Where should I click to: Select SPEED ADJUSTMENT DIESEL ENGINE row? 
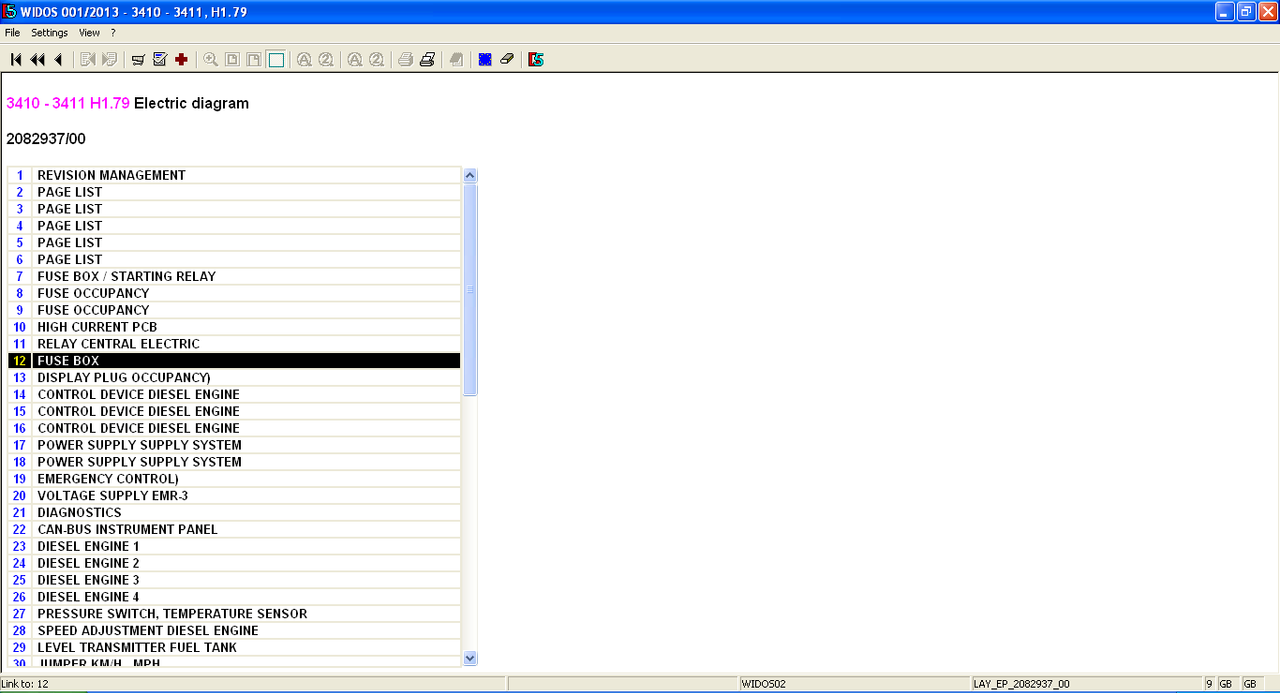click(234, 631)
